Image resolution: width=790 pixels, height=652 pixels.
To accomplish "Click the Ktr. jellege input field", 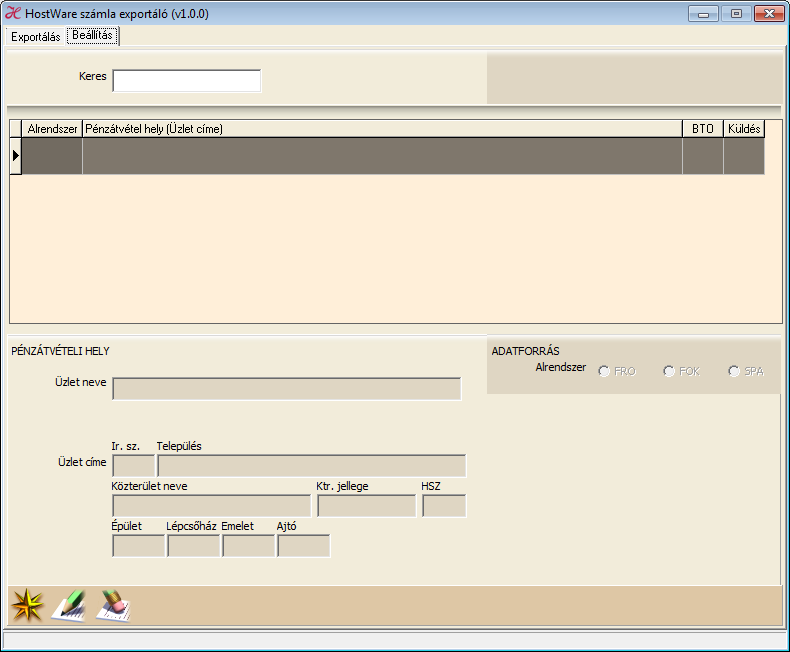I will 367,506.
